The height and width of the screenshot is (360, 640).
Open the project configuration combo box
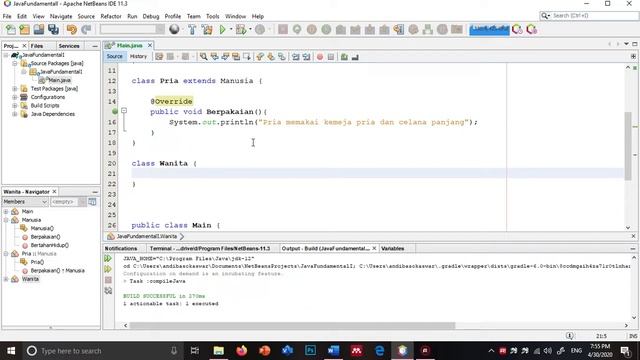(132, 29)
